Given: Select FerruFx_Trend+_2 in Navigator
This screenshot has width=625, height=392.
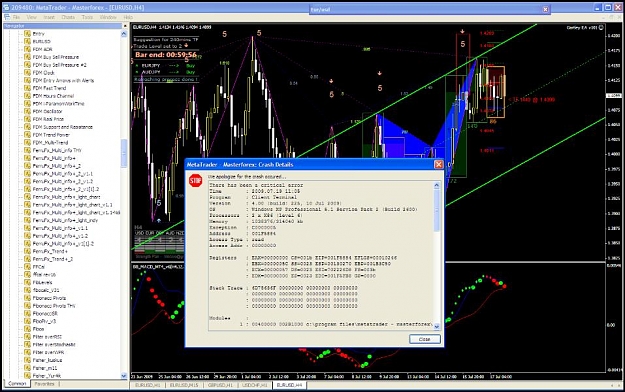Looking at the screenshot, I should point(53,259).
